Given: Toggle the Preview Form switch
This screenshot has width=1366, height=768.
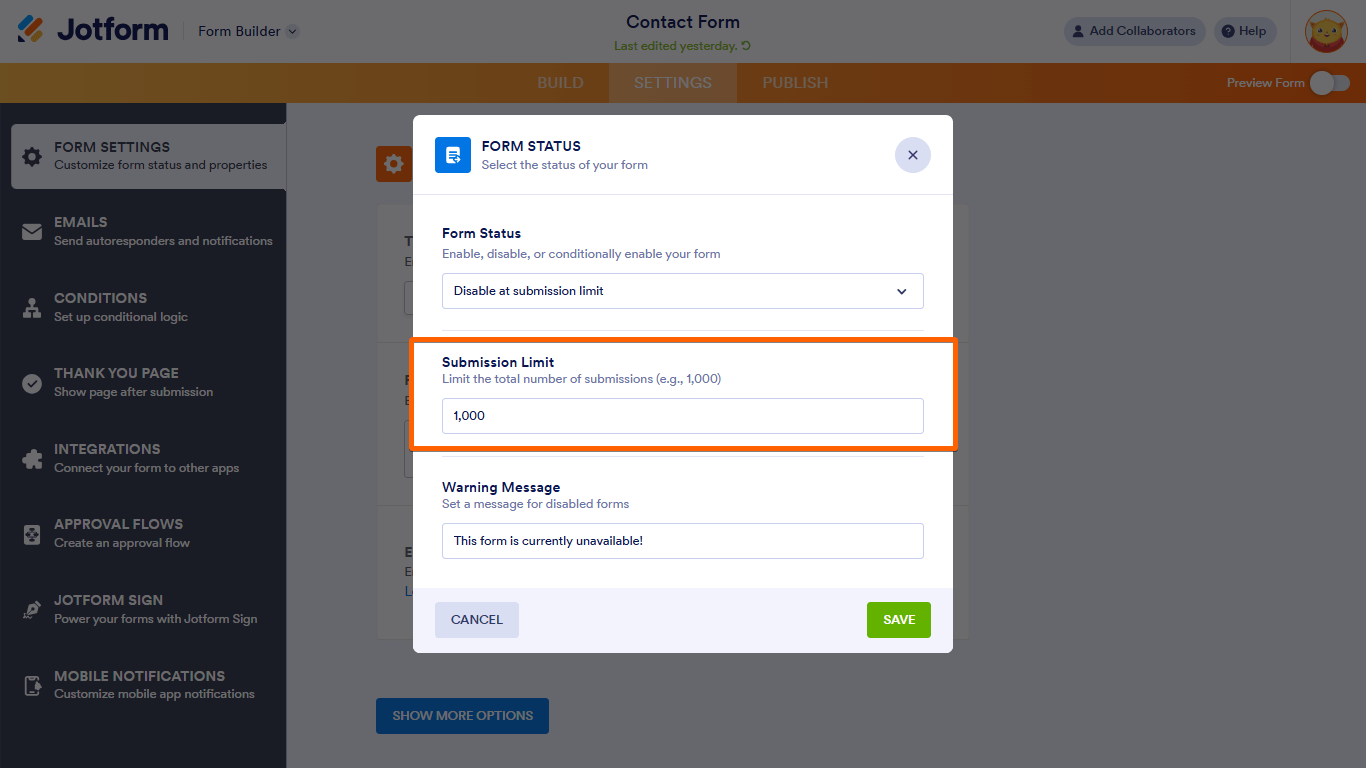Looking at the screenshot, I should [x=1330, y=83].
